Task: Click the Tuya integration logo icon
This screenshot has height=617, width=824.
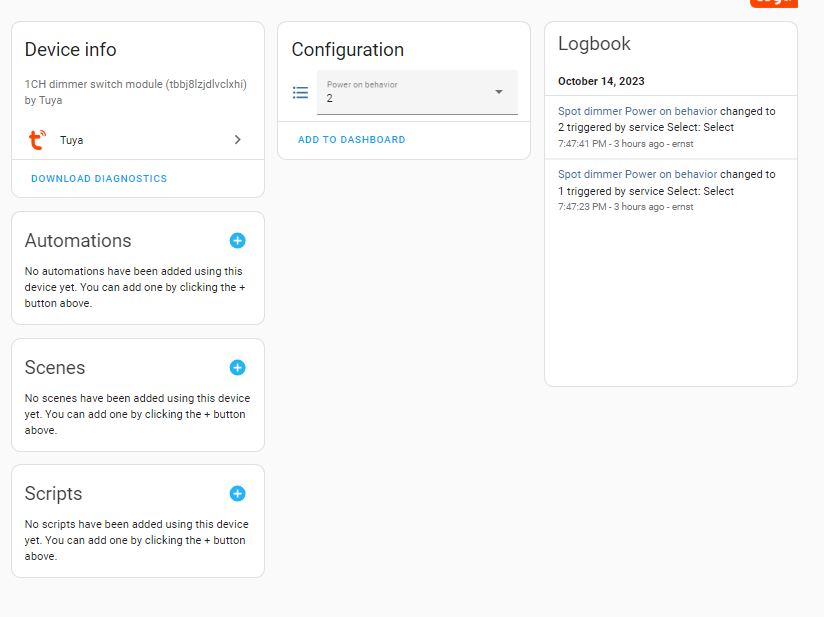Action: tap(38, 140)
